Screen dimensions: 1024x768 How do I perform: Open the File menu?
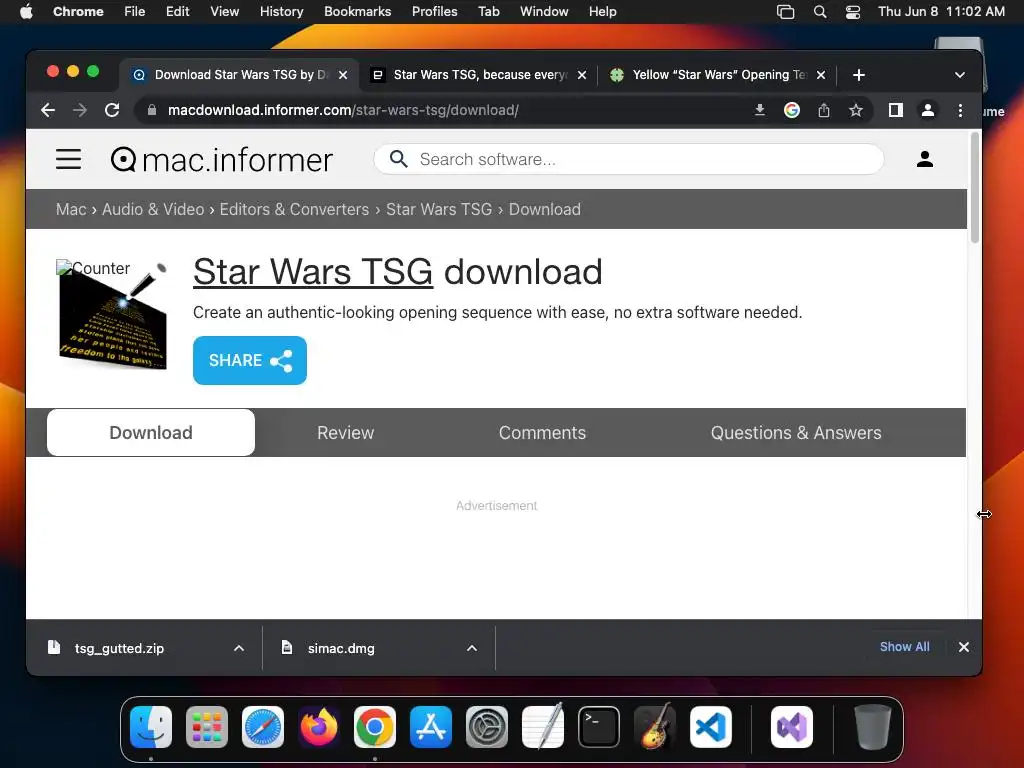point(135,12)
